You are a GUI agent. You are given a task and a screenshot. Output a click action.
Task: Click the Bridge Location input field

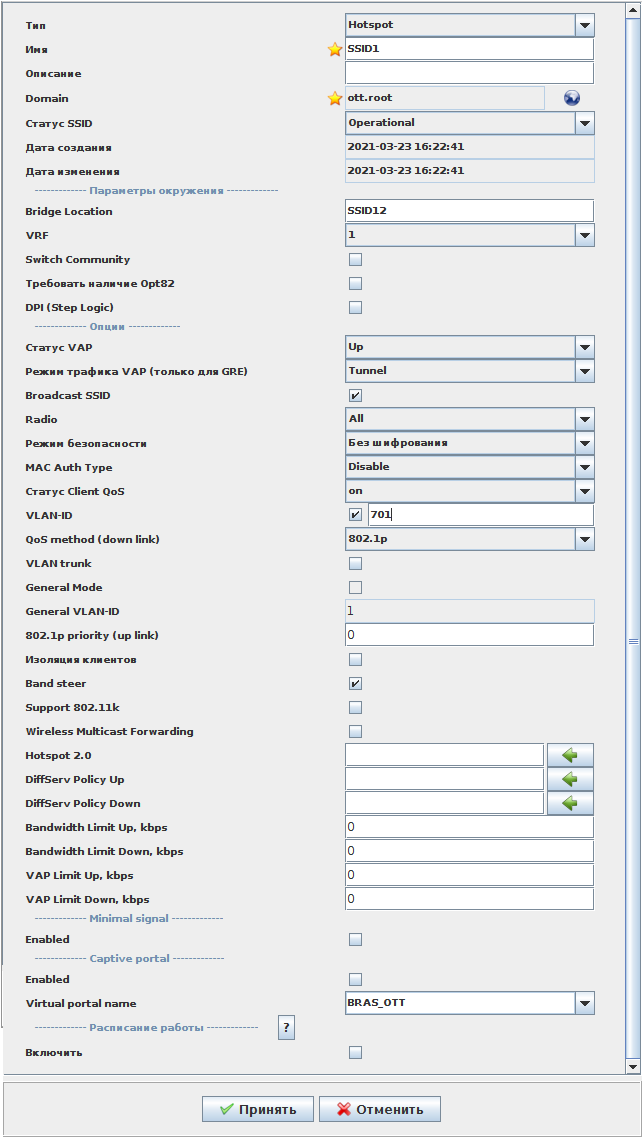469,211
